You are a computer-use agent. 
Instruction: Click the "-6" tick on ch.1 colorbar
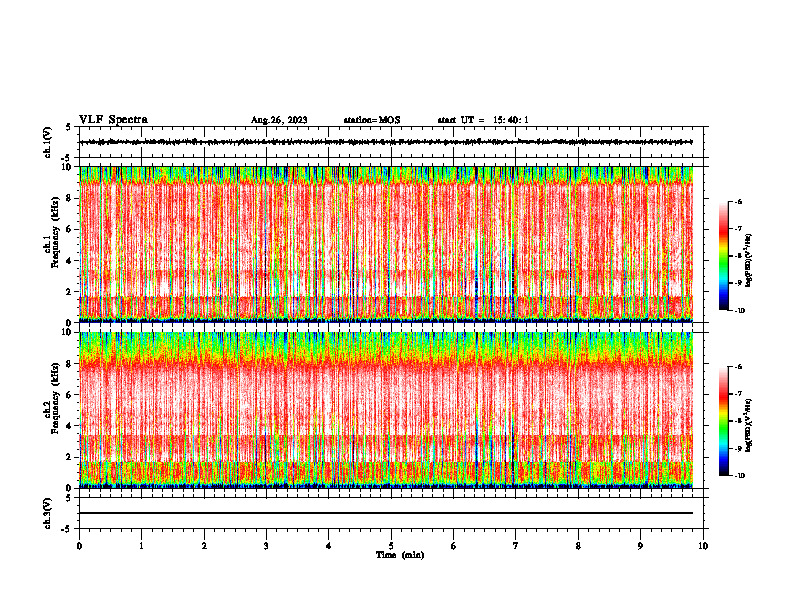(x=738, y=201)
